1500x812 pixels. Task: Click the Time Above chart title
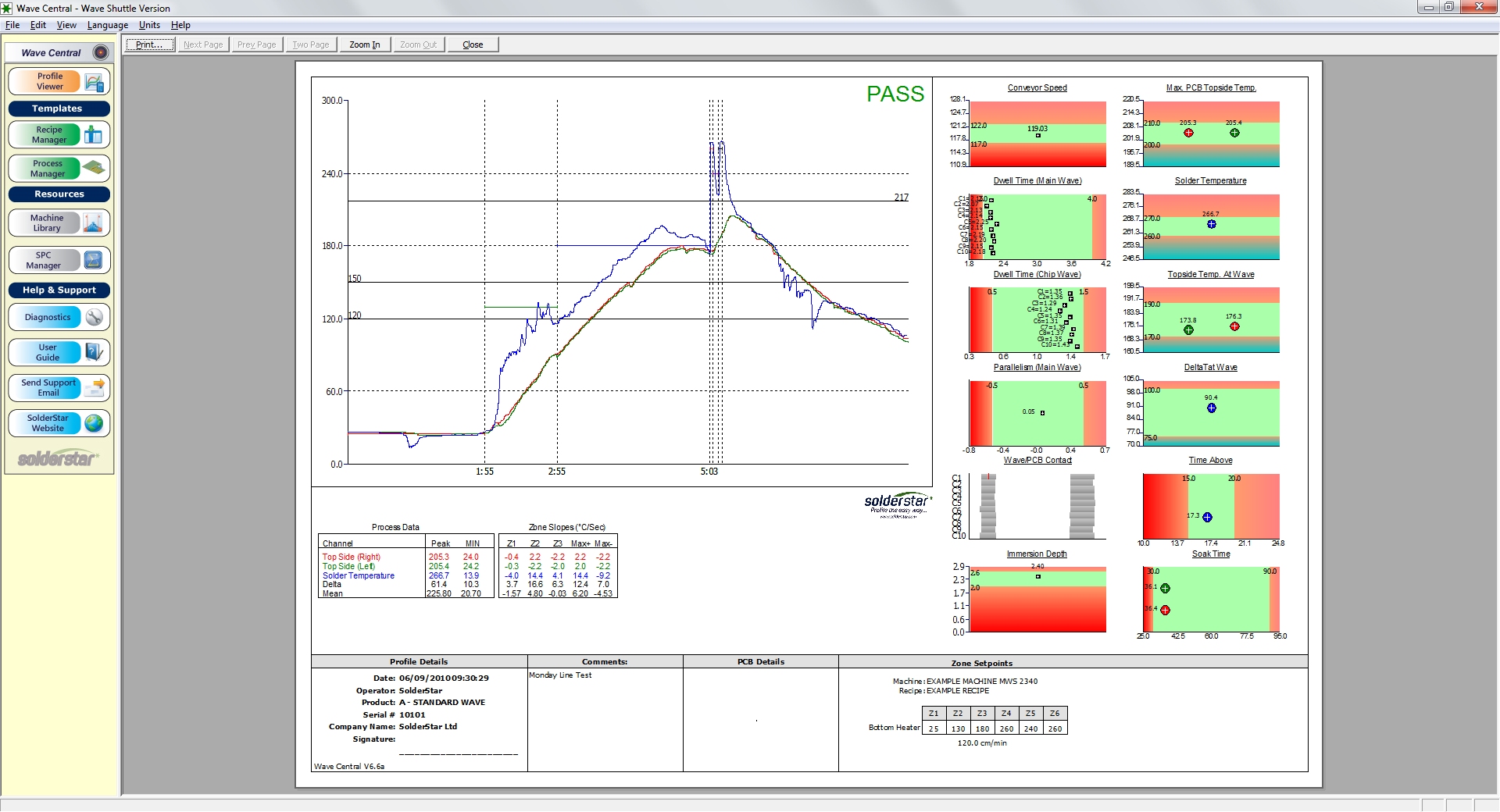point(1210,460)
